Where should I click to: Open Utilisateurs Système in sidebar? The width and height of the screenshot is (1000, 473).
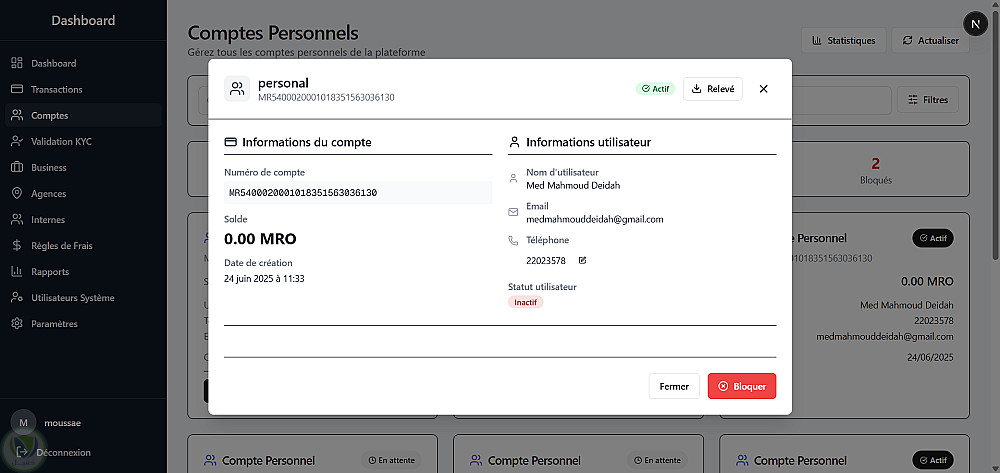click(x=72, y=297)
